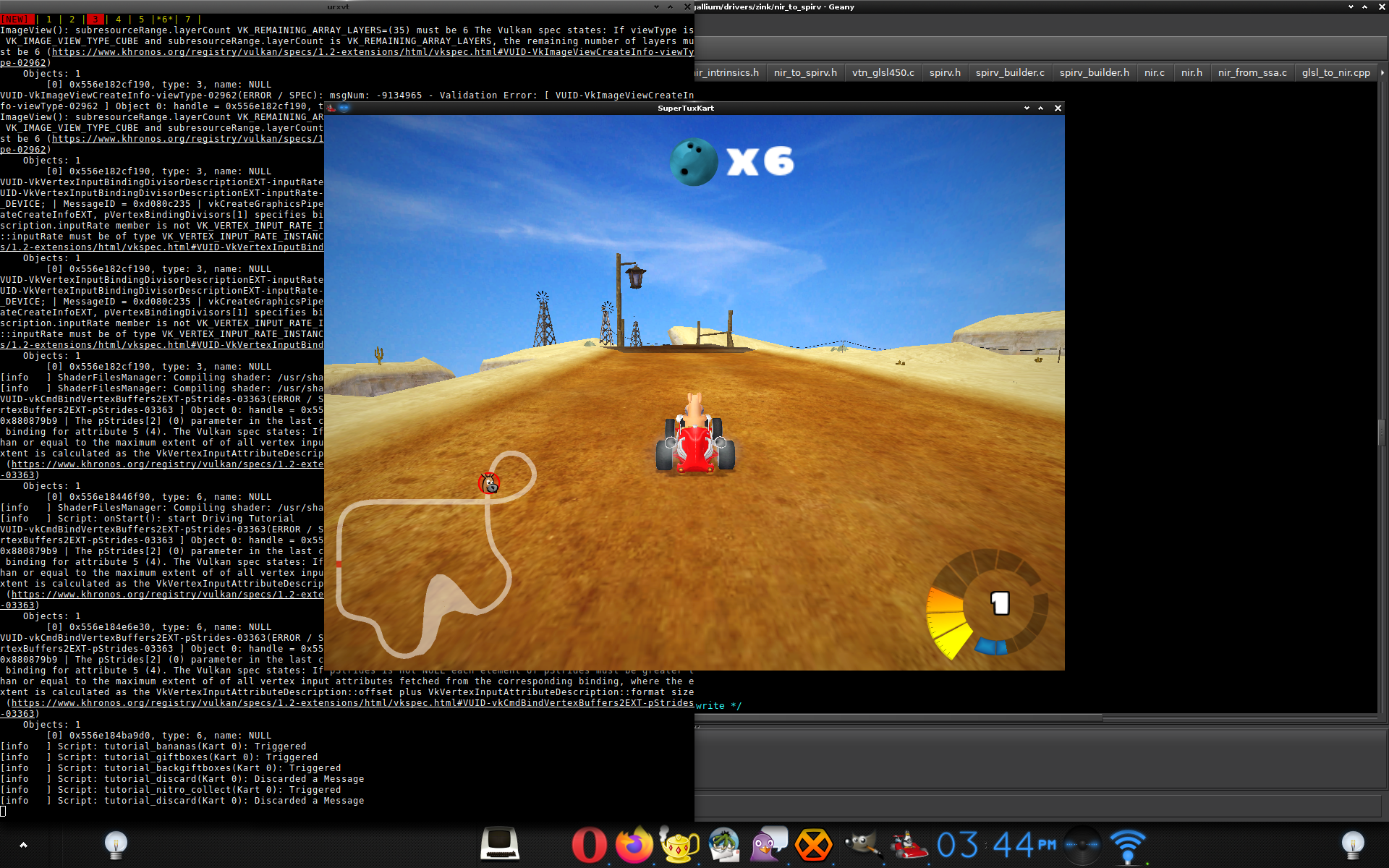Click the orange X icon in dock
This screenshot has height=868, width=1389.
(814, 845)
